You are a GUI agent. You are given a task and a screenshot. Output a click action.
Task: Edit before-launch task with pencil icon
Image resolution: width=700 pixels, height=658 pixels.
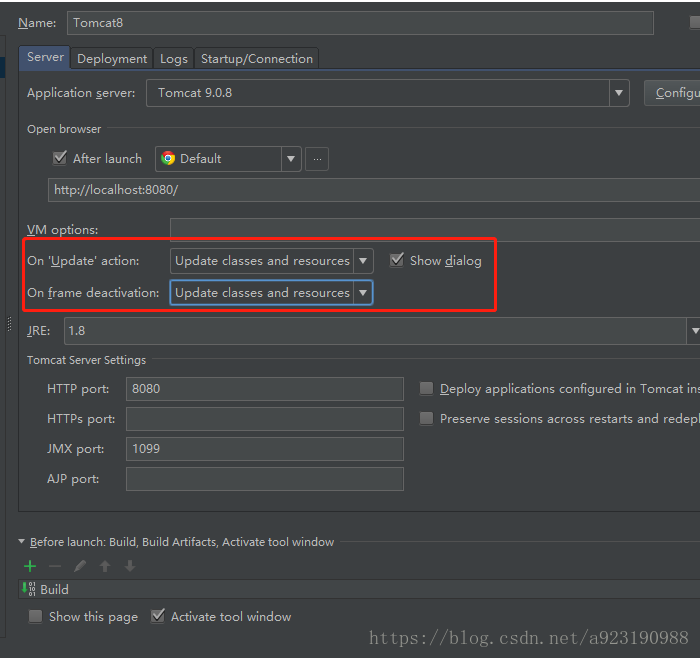pos(80,566)
